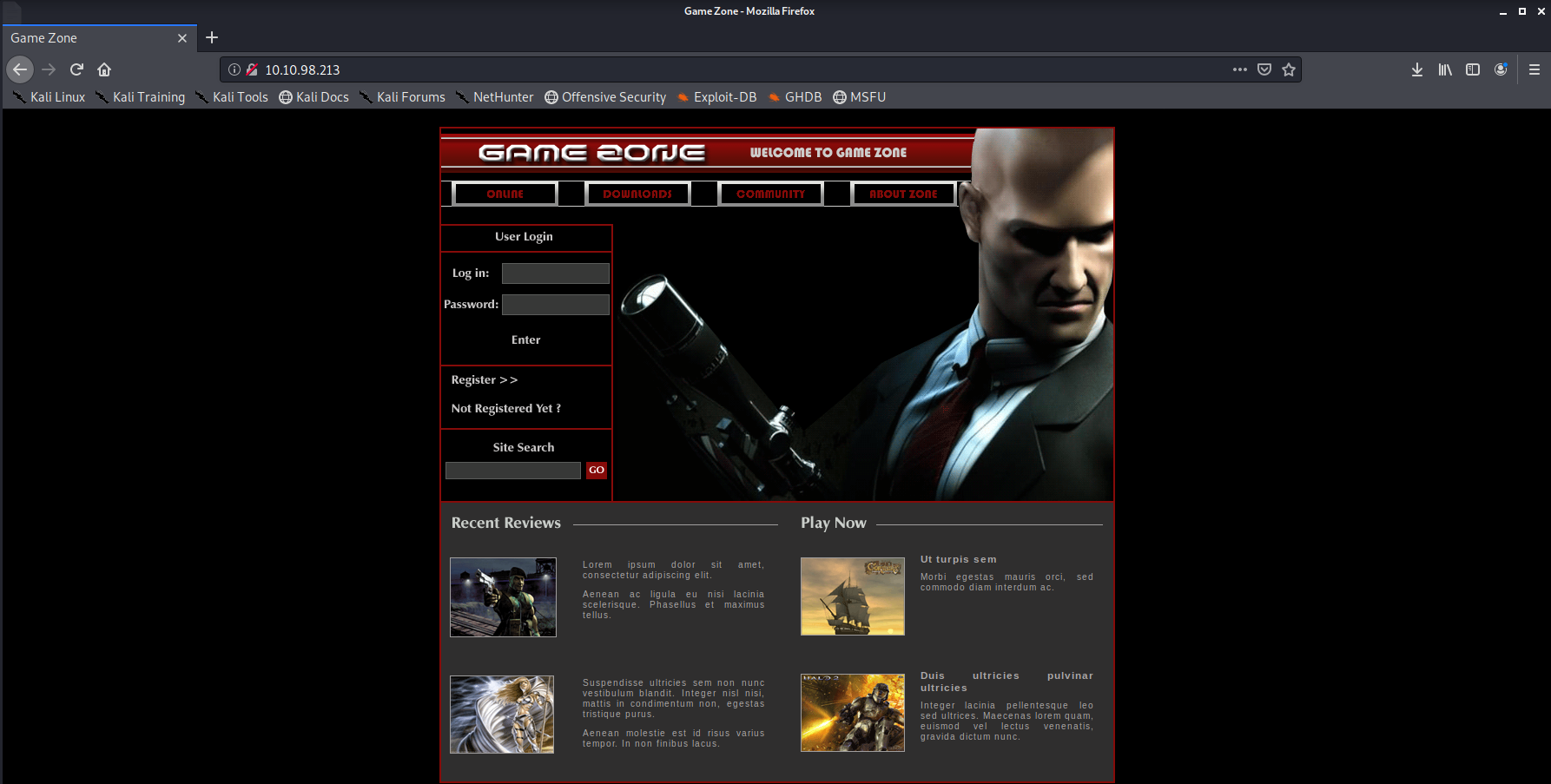1551x784 pixels.
Task: Bookmark this page with the star
Action: coord(1289,69)
